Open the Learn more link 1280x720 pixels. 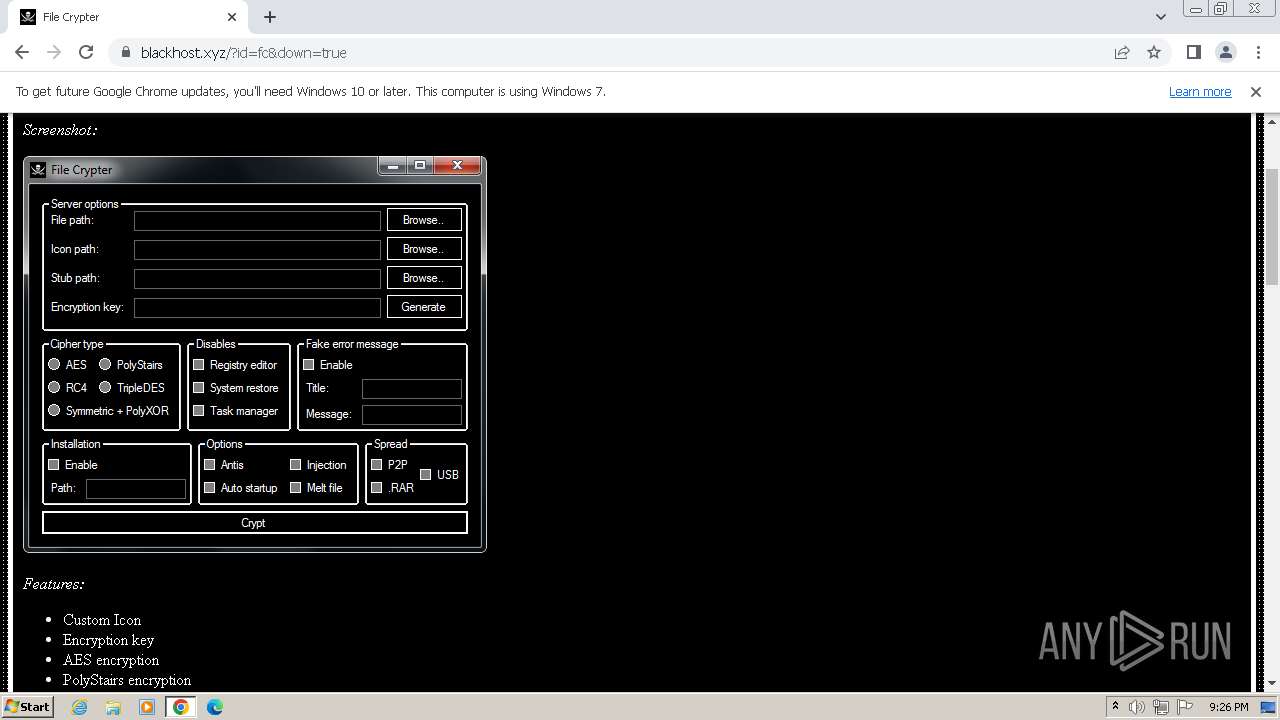1200,91
